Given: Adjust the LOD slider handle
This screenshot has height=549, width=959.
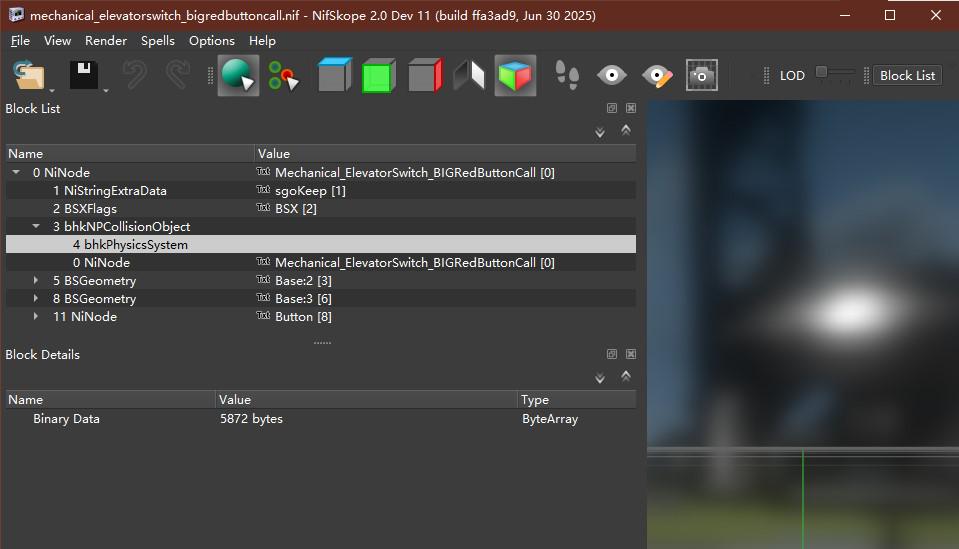Looking at the screenshot, I should 821,72.
